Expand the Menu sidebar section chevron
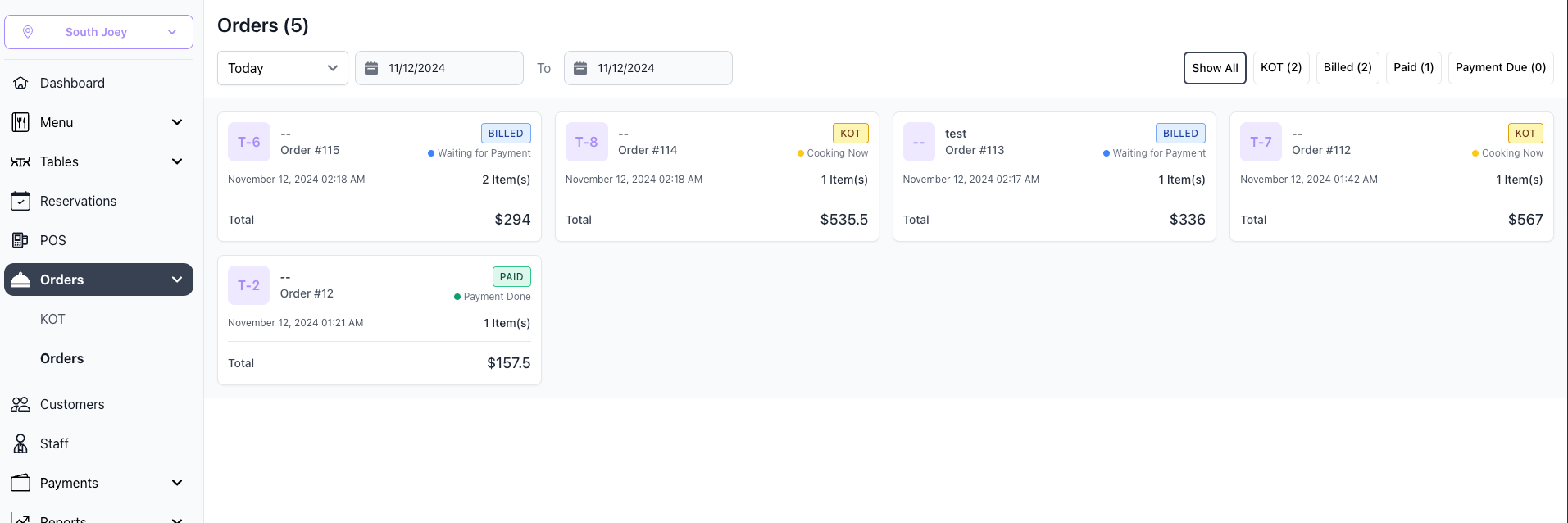 pos(177,122)
